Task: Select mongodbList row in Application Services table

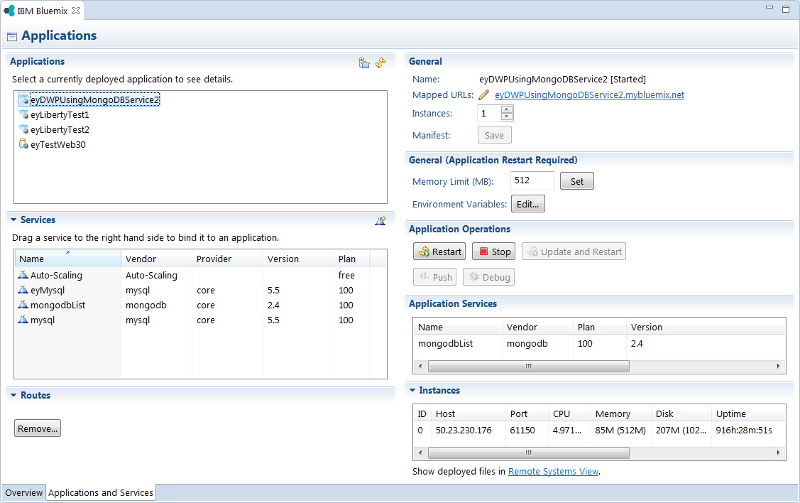Action: 599,344
